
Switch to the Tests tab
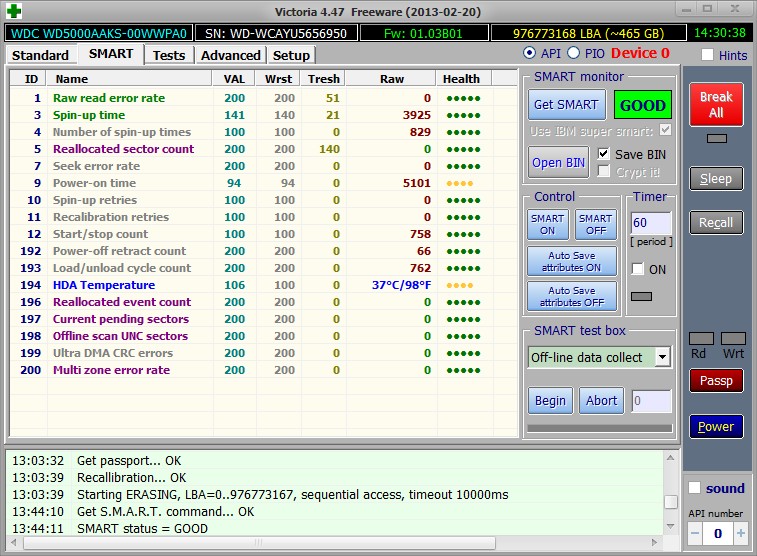[169, 55]
